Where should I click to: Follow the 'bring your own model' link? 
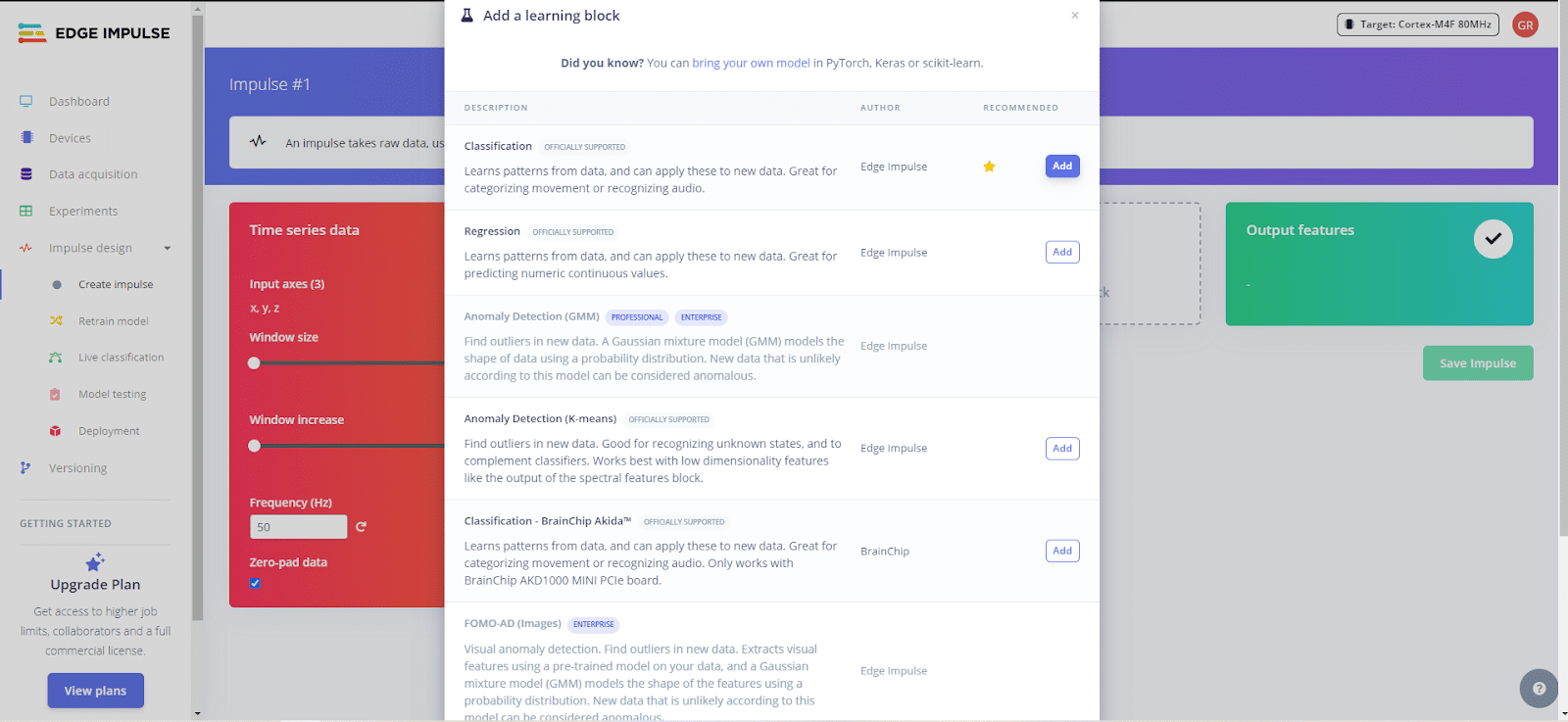(x=751, y=63)
